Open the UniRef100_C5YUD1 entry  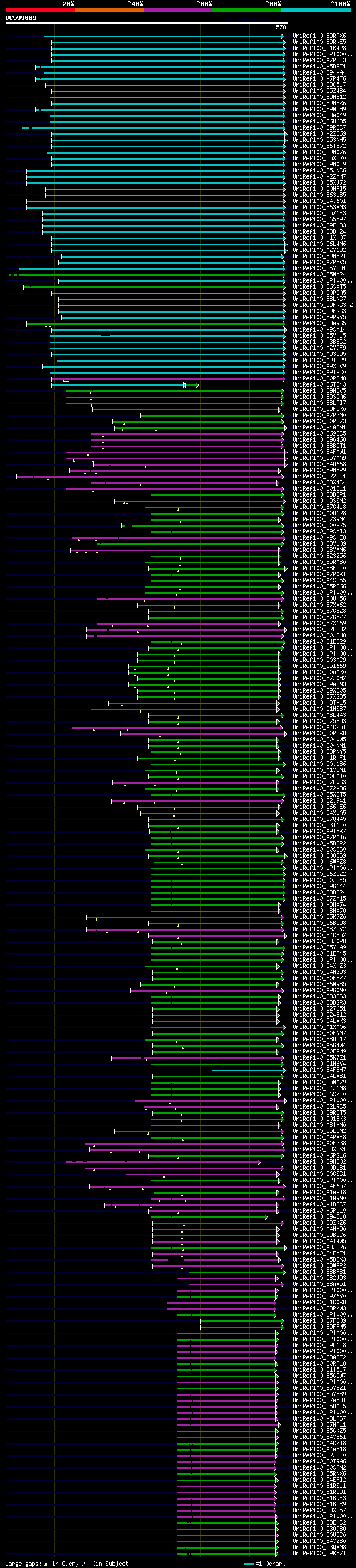click(319, 269)
